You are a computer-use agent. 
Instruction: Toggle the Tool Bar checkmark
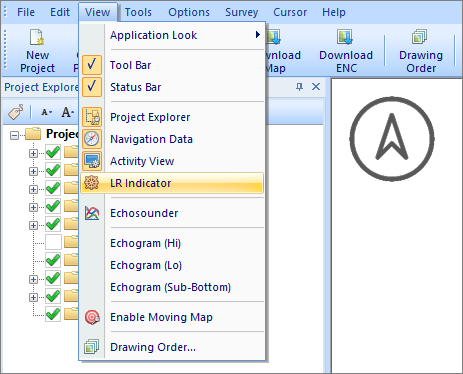pyautogui.click(x=92, y=65)
